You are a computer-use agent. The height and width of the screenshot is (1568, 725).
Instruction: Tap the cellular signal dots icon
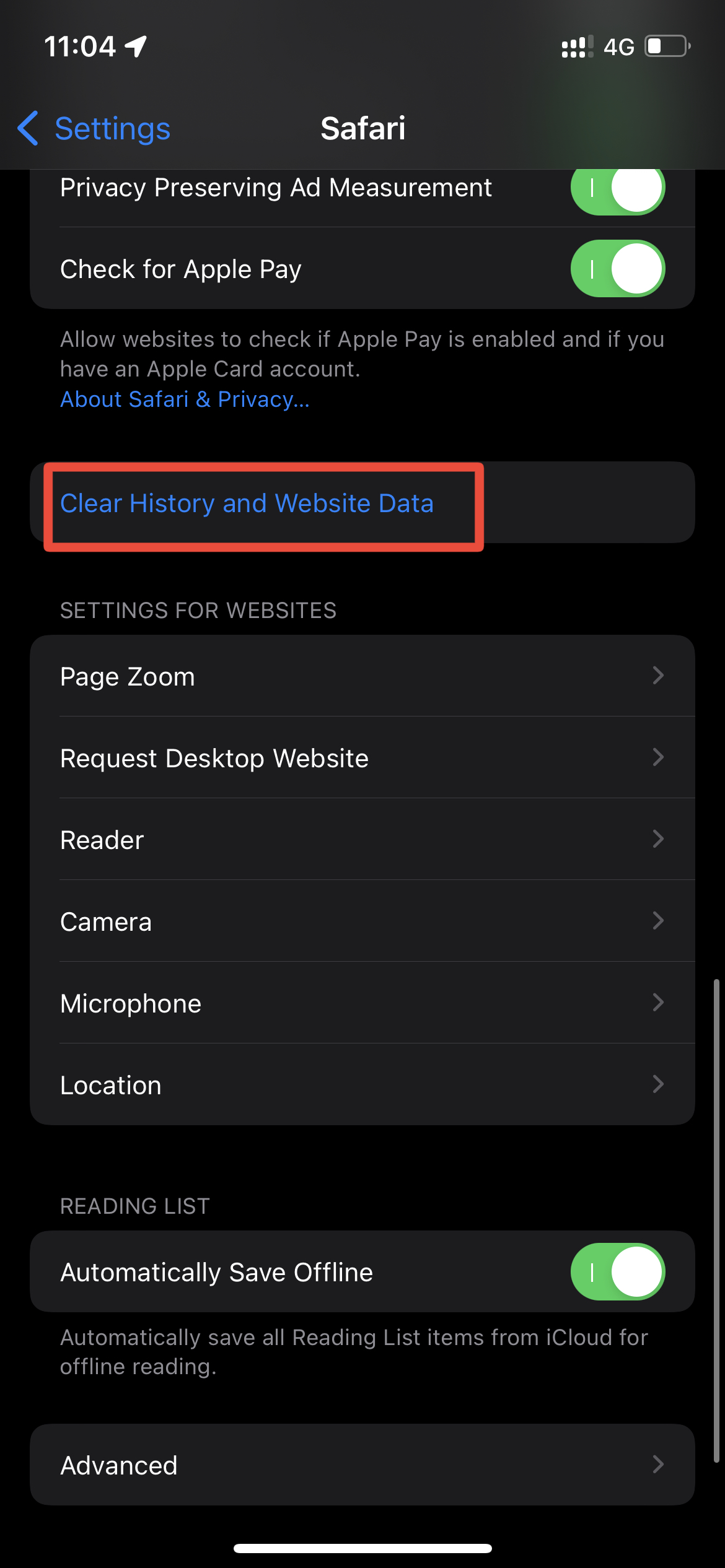click(x=577, y=47)
